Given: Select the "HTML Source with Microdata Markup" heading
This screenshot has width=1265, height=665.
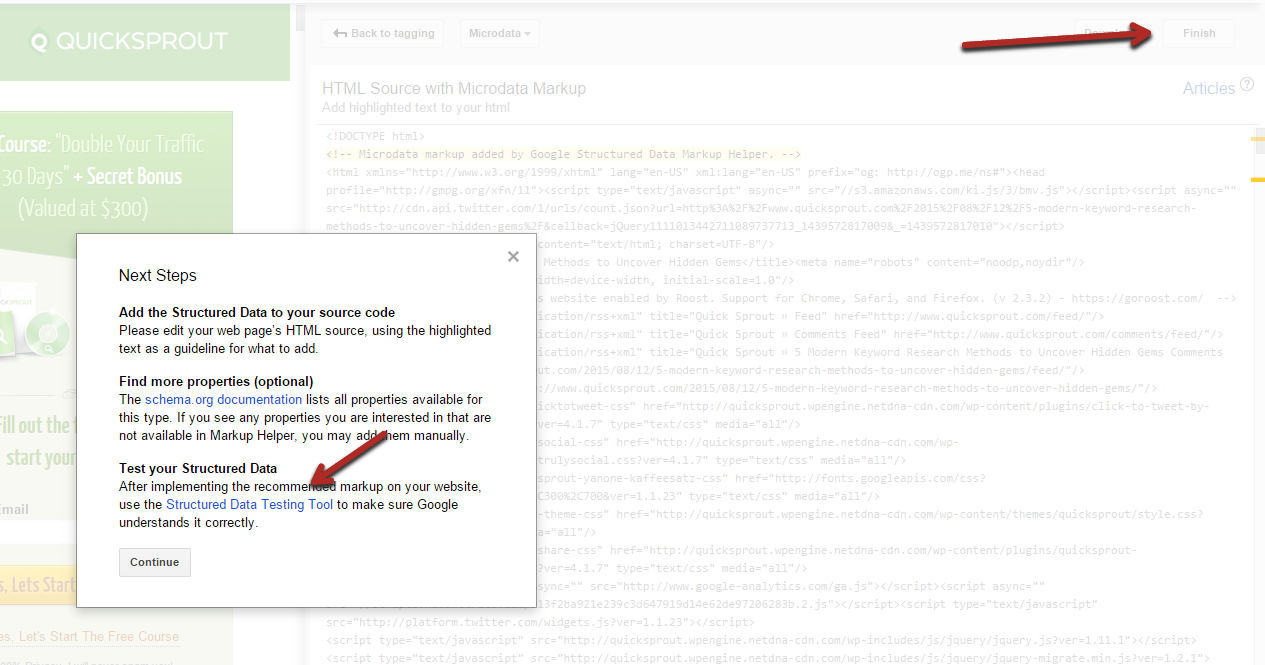Looking at the screenshot, I should click(454, 89).
